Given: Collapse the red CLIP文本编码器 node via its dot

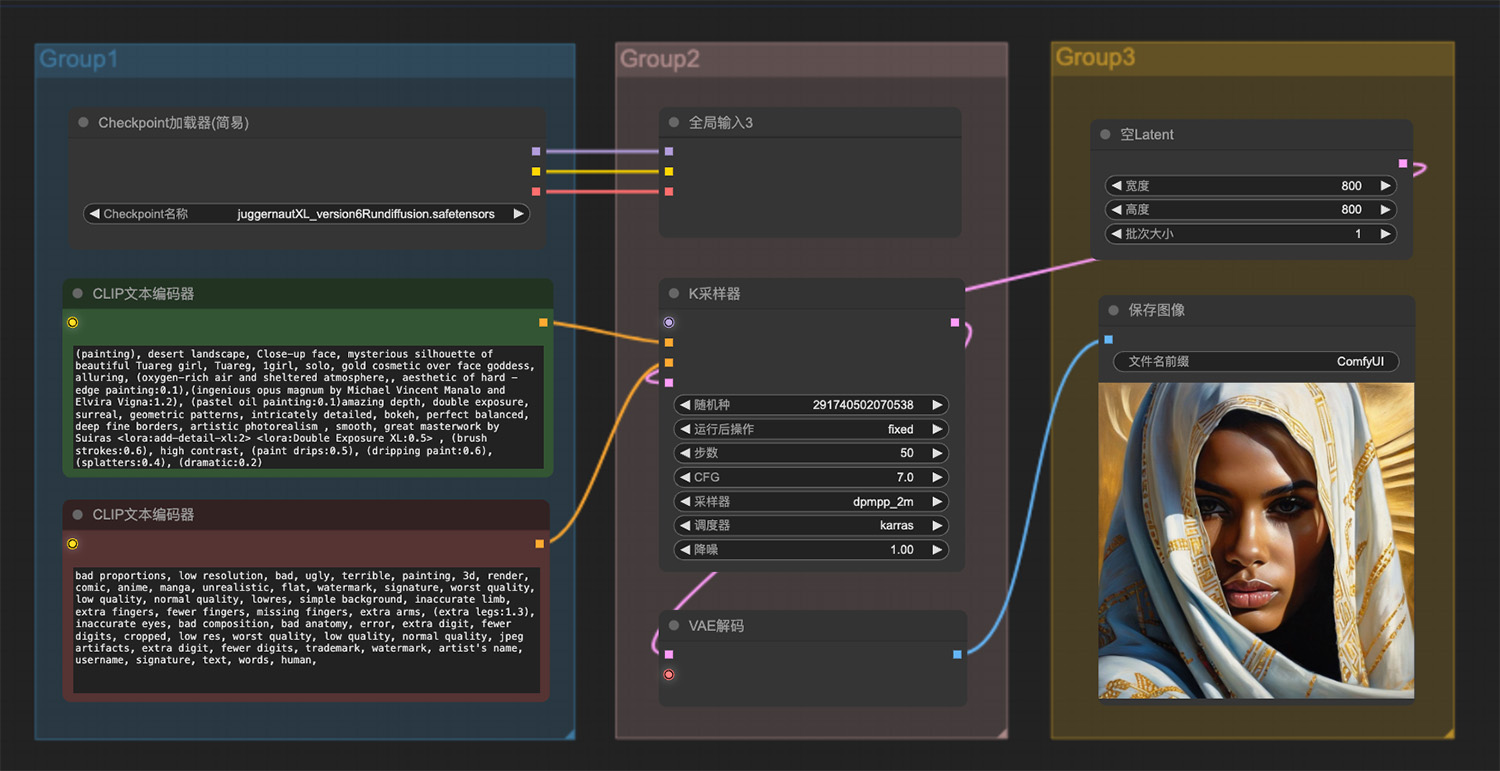Looking at the screenshot, I should click(x=78, y=515).
